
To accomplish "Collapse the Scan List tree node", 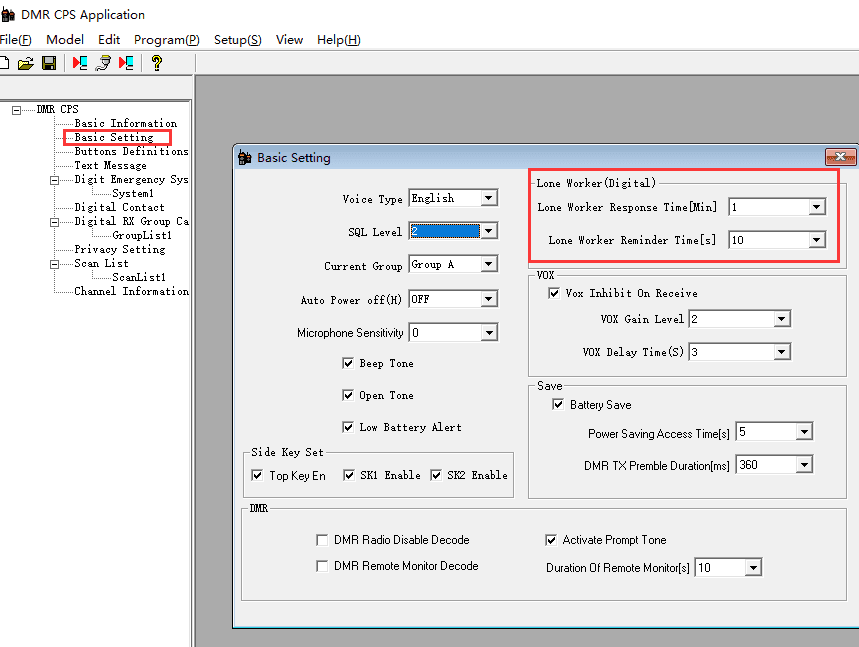I will [x=54, y=264].
